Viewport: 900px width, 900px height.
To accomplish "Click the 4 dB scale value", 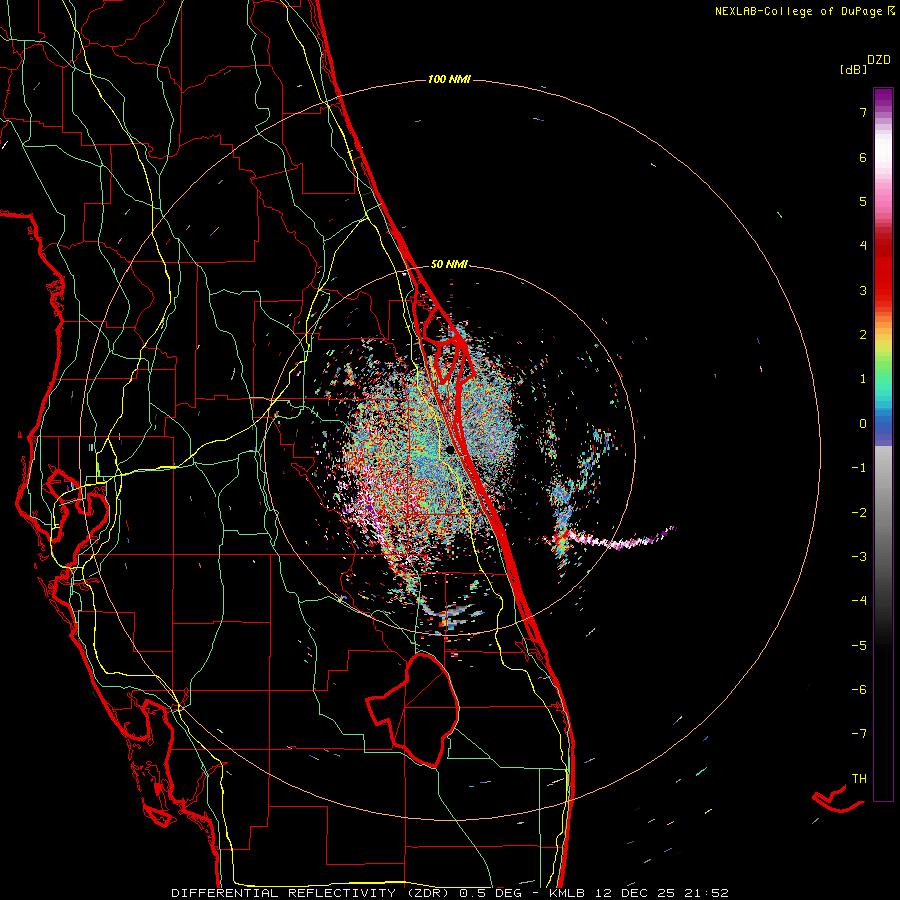I will [x=863, y=246].
